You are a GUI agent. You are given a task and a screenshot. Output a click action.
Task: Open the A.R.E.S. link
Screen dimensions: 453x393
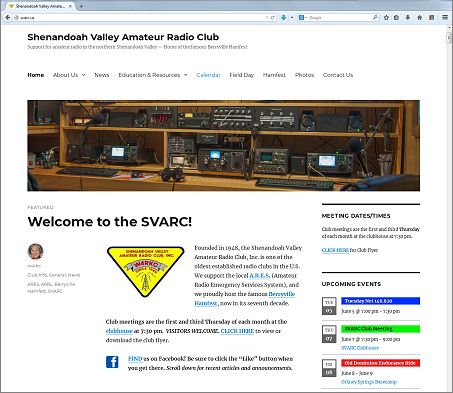259,275
